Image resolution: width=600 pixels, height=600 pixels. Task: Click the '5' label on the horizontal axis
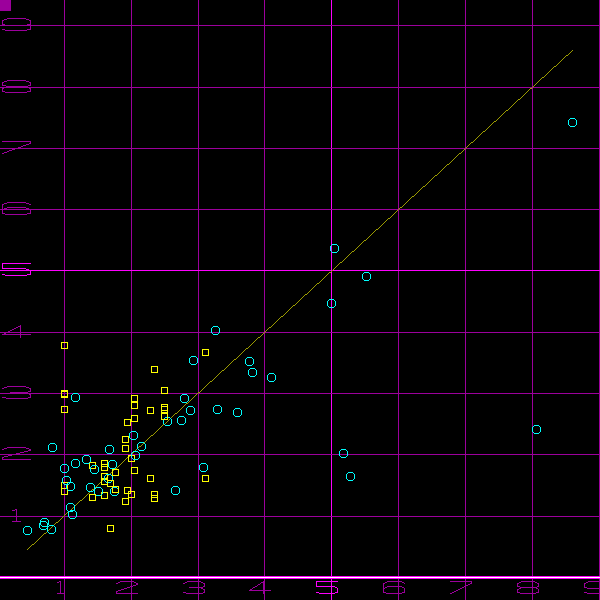[x=328, y=588]
